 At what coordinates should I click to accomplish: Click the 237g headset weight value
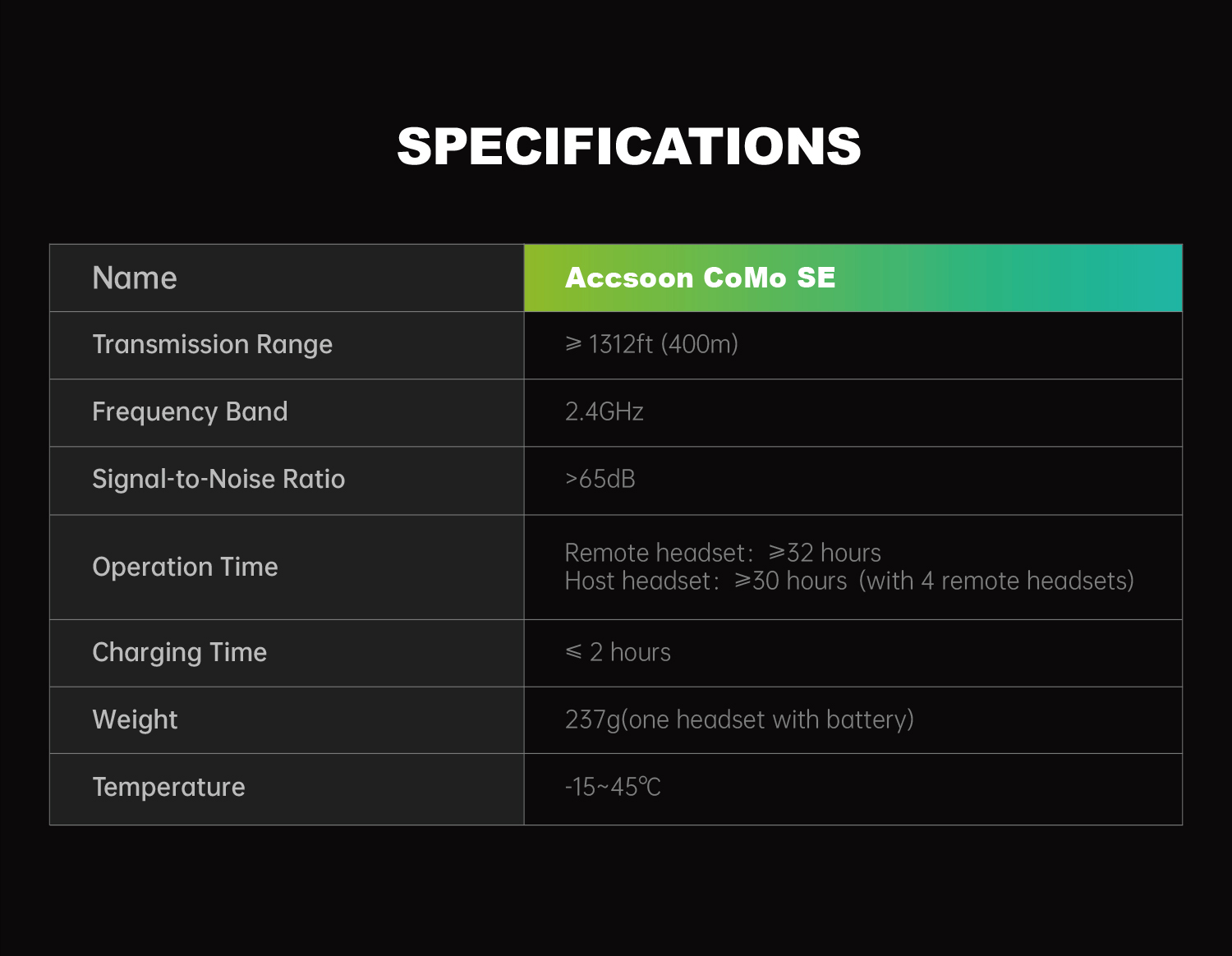(x=739, y=719)
